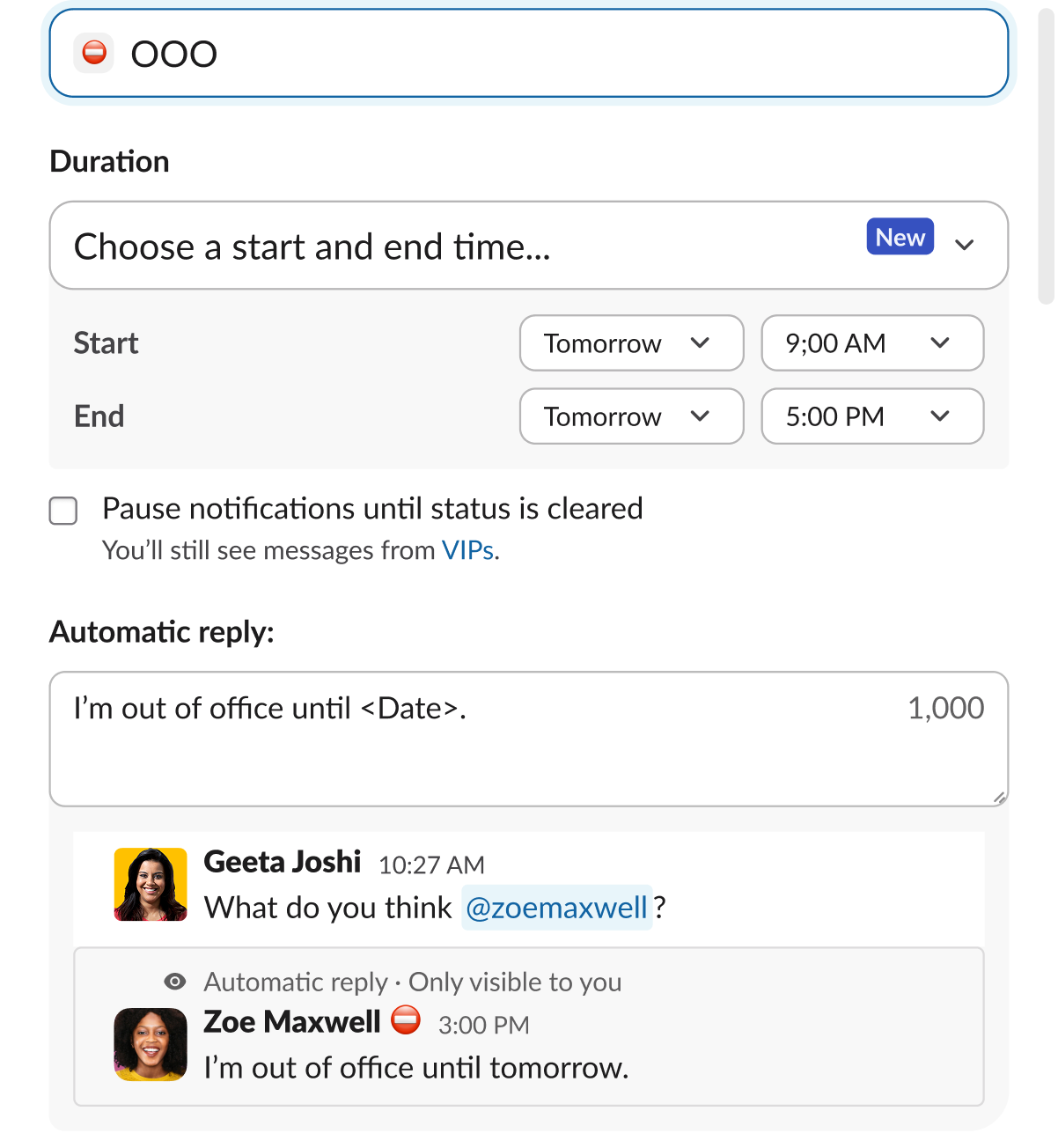Click the eye icon beside Automatic reply
This screenshot has width=1058, height=1148.
click(175, 982)
